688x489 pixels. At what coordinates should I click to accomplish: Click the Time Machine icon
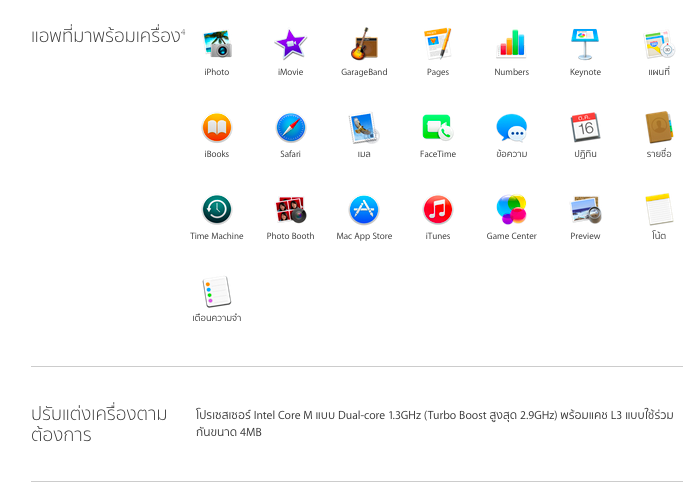[x=217, y=209]
